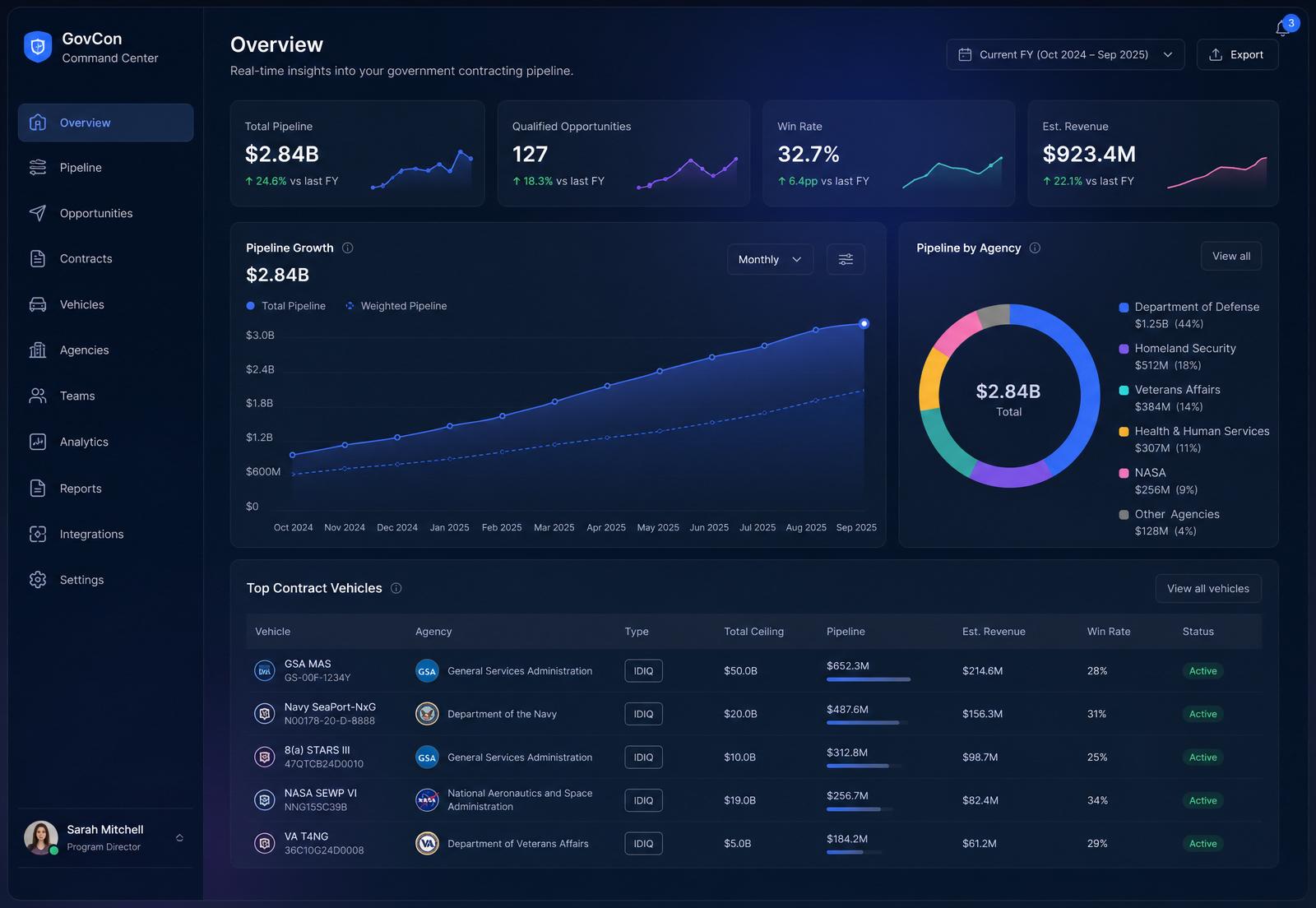Click the Overview home icon in sidebar
The image size is (1316, 908).
click(x=38, y=123)
